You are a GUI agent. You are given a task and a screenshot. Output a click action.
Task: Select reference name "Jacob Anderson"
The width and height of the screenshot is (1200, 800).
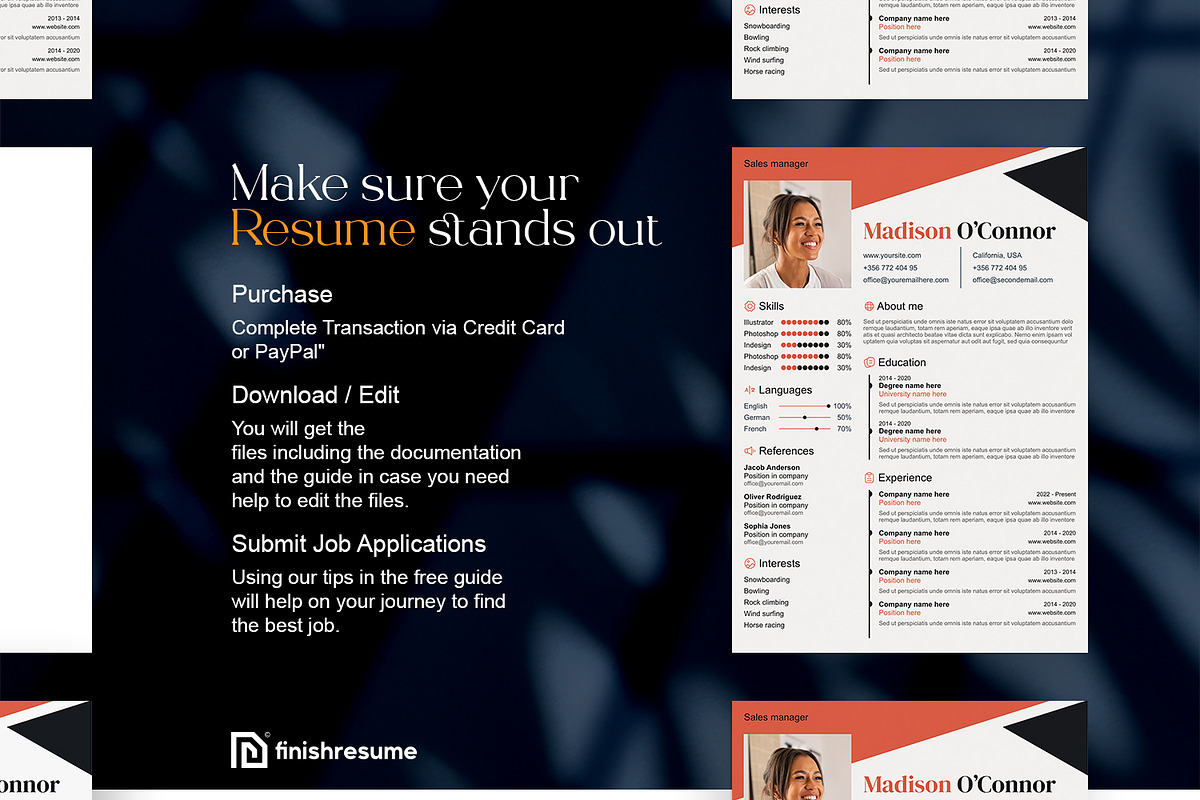click(x=772, y=468)
